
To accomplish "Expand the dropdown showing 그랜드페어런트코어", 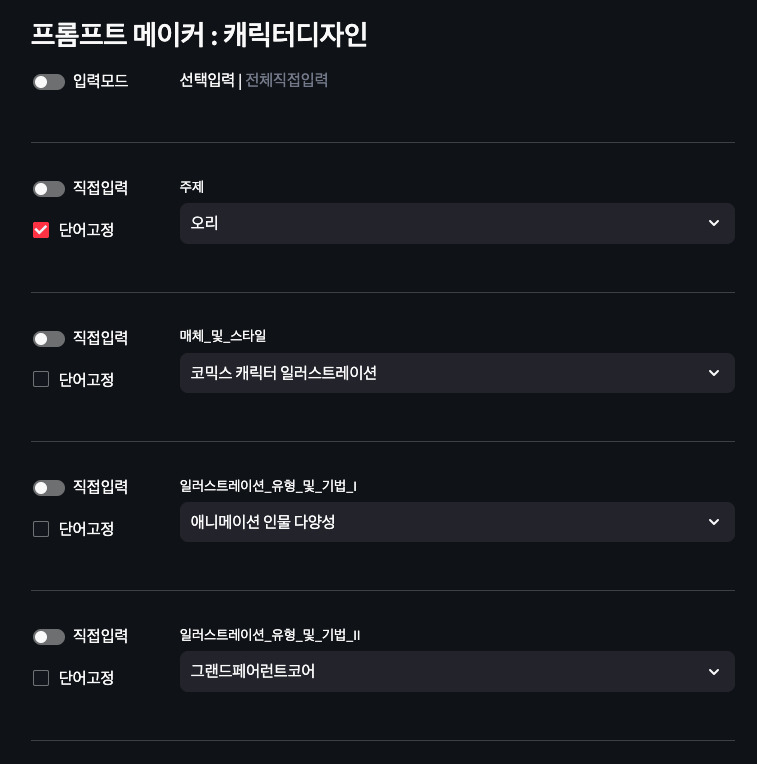I will tap(440, 672).
